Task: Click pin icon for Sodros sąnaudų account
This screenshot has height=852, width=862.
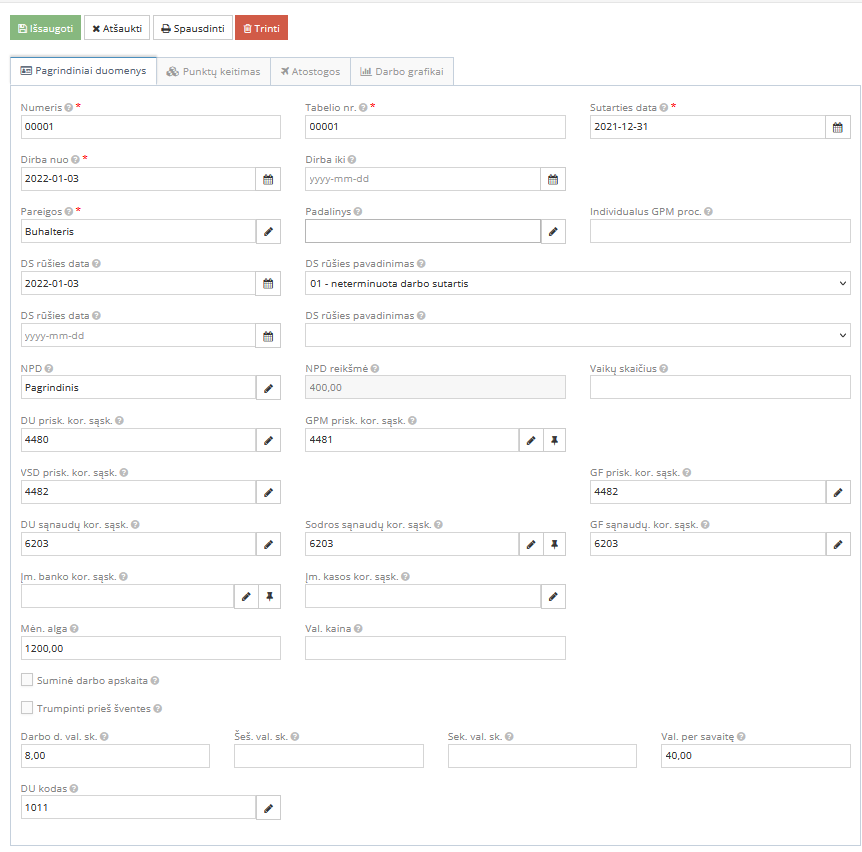Action: pyautogui.click(x=555, y=544)
